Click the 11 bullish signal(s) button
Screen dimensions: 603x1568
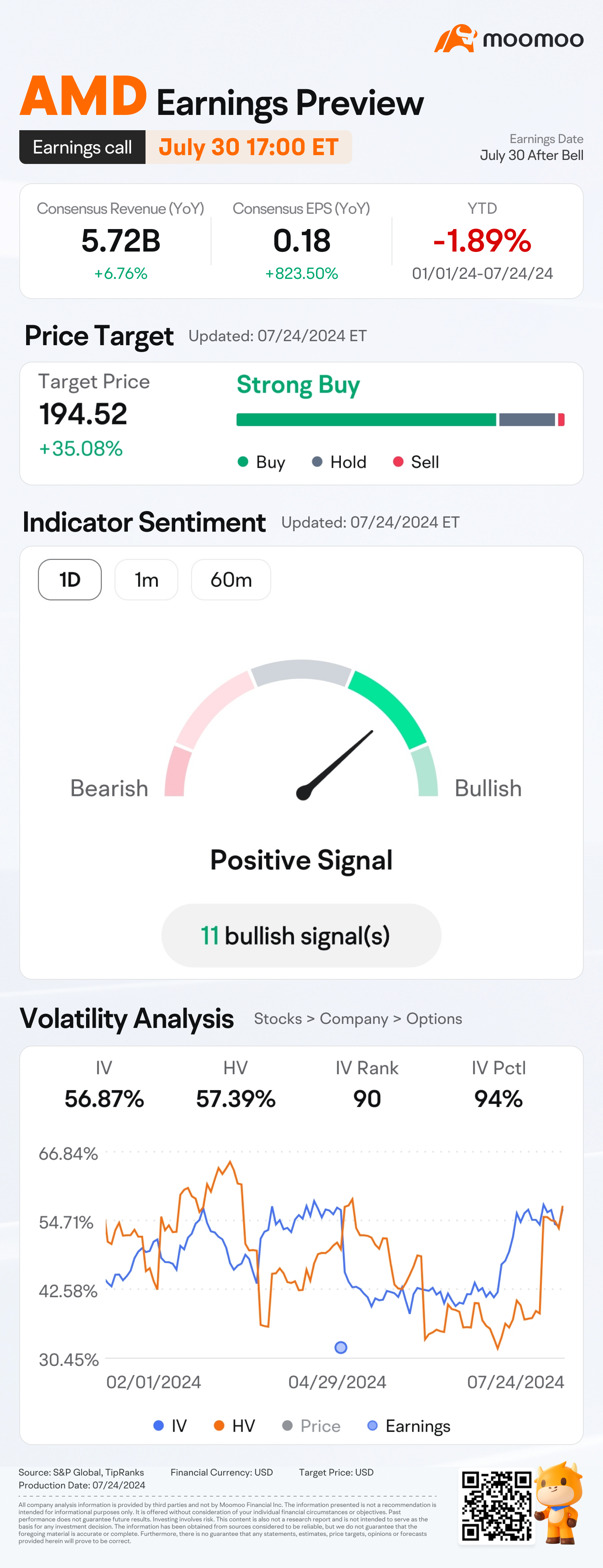tap(301, 935)
